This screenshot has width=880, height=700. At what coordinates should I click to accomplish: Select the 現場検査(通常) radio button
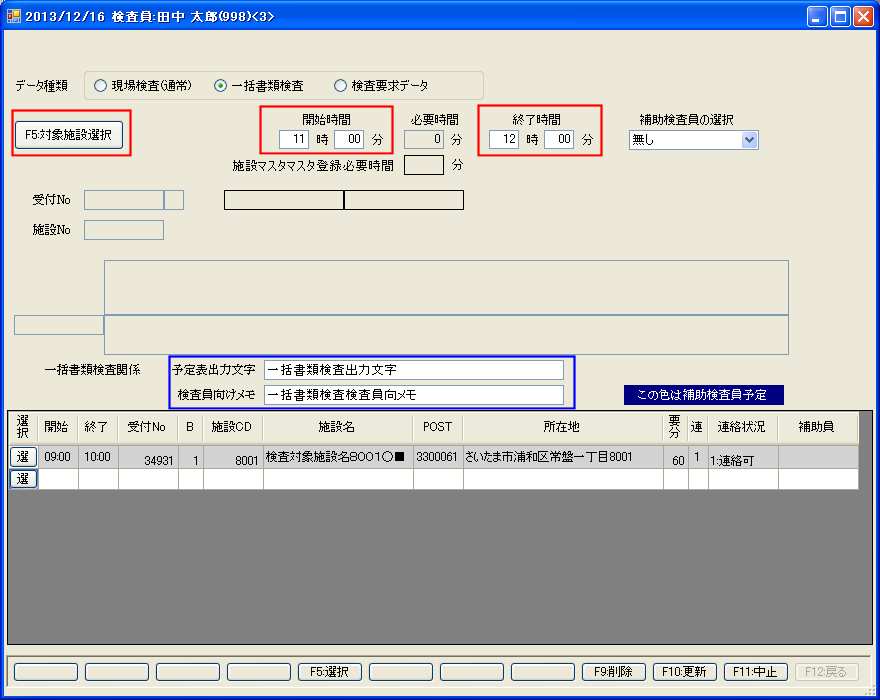coord(100,86)
